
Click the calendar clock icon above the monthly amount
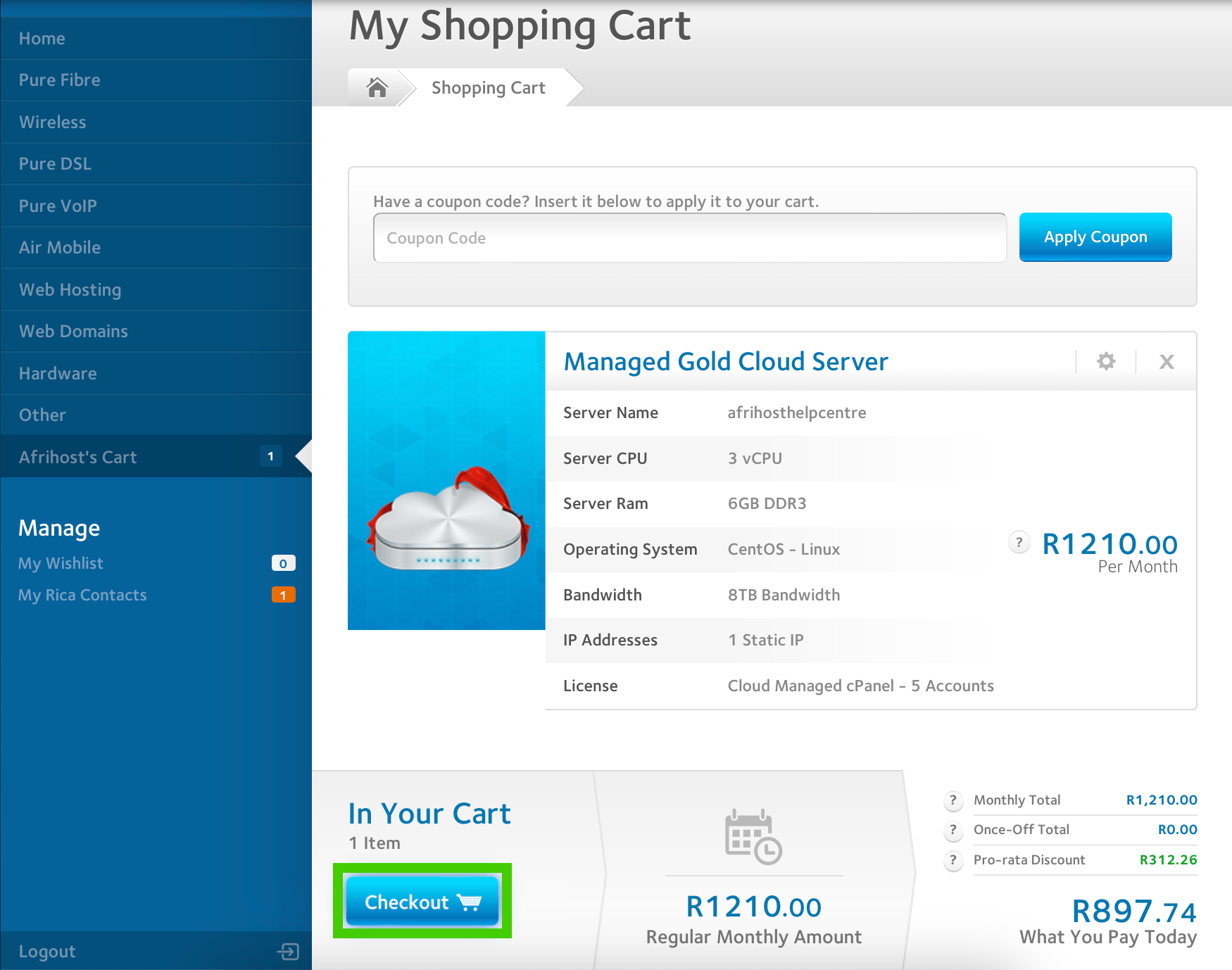tap(753, 837)
